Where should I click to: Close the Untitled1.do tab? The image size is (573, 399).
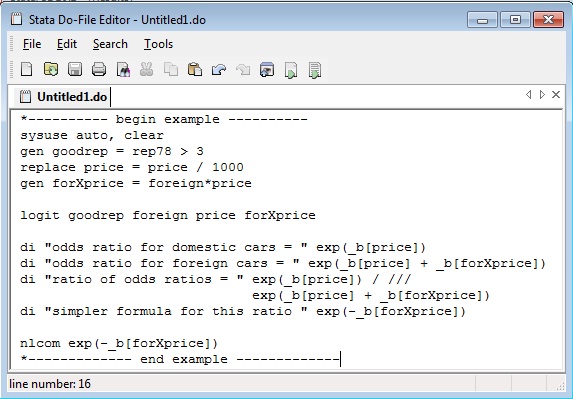point(556,95)
